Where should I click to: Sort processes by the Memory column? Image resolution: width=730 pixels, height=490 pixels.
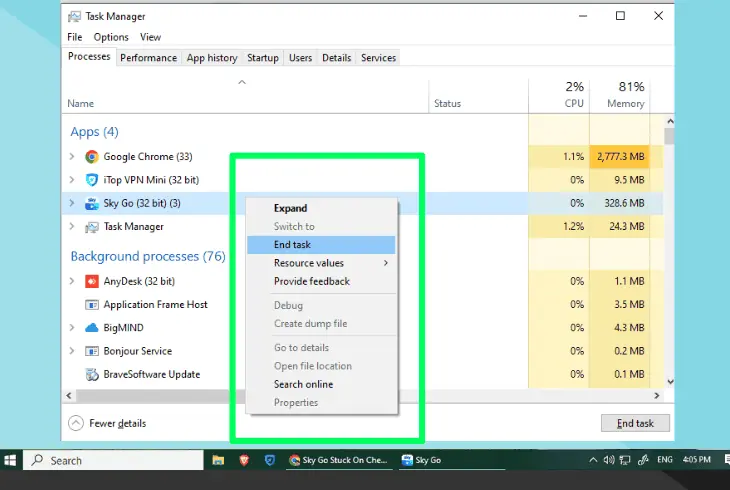point(625,104)
